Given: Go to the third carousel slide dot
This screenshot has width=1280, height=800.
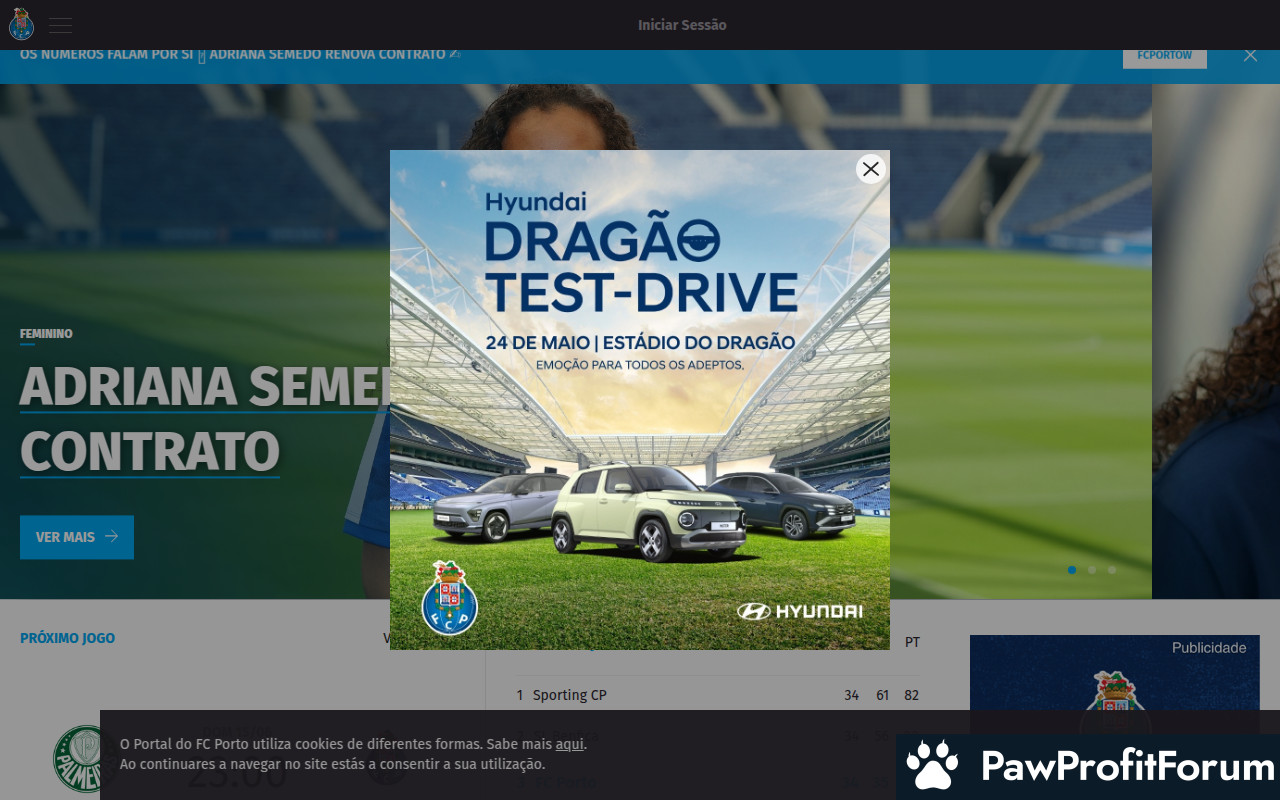Looking at the screenshot, I should [x=1112, y=570].
